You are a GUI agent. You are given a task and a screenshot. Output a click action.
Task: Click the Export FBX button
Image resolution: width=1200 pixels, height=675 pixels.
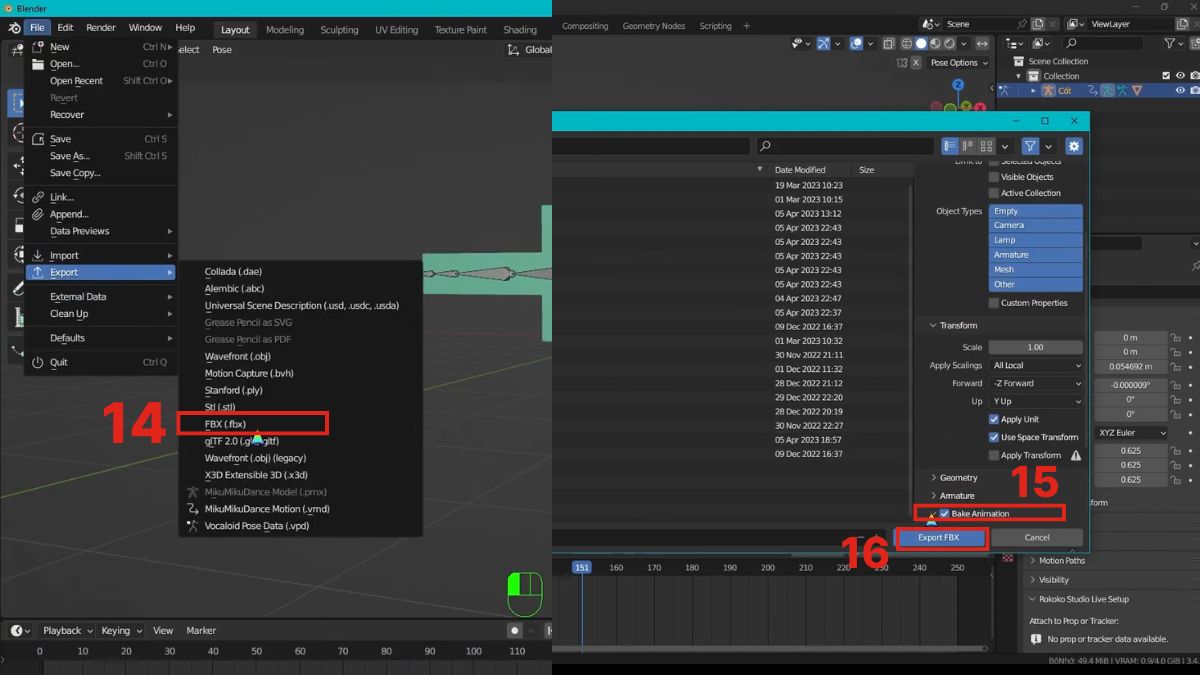pyautogui.click(x=939, y=538)
